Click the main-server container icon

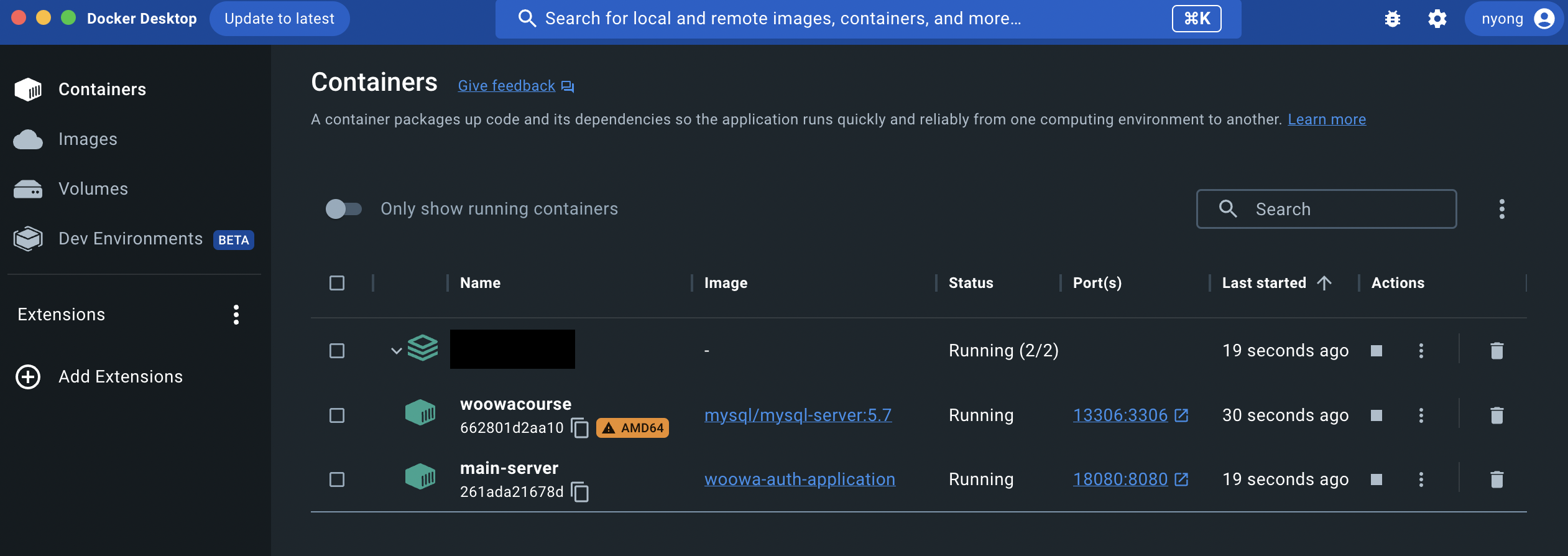tap(420, 476)
